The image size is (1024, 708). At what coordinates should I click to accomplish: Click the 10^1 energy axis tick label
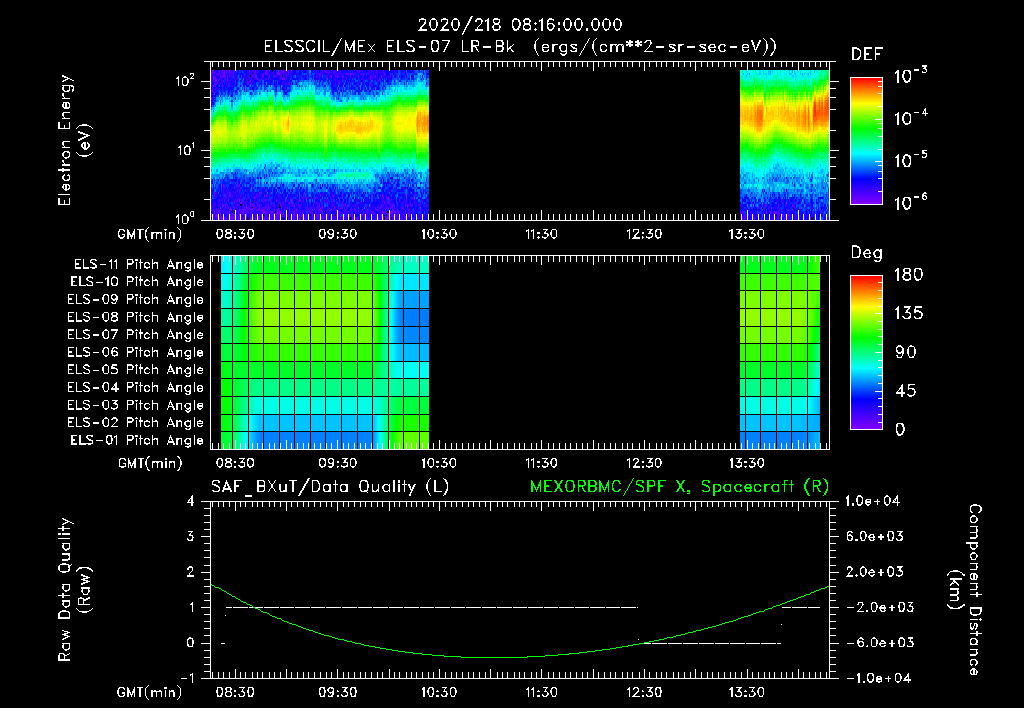click(185, 150)
